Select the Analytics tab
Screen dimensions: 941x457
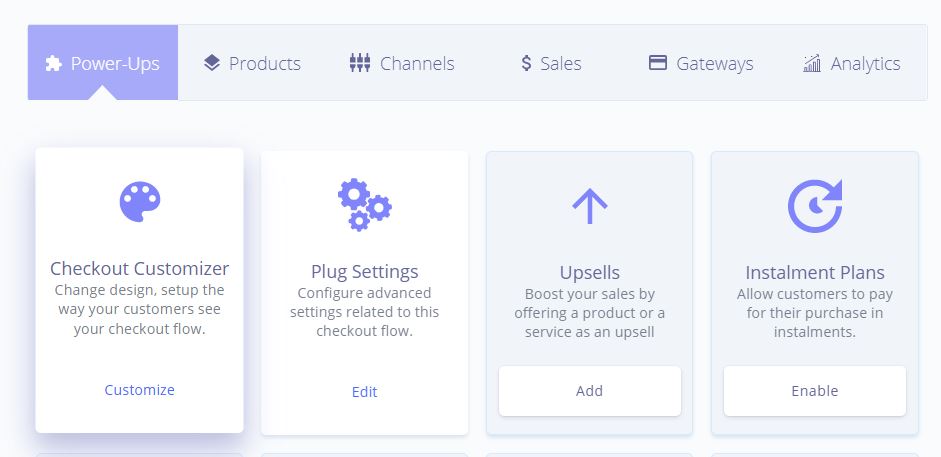(x=852, y=62)
